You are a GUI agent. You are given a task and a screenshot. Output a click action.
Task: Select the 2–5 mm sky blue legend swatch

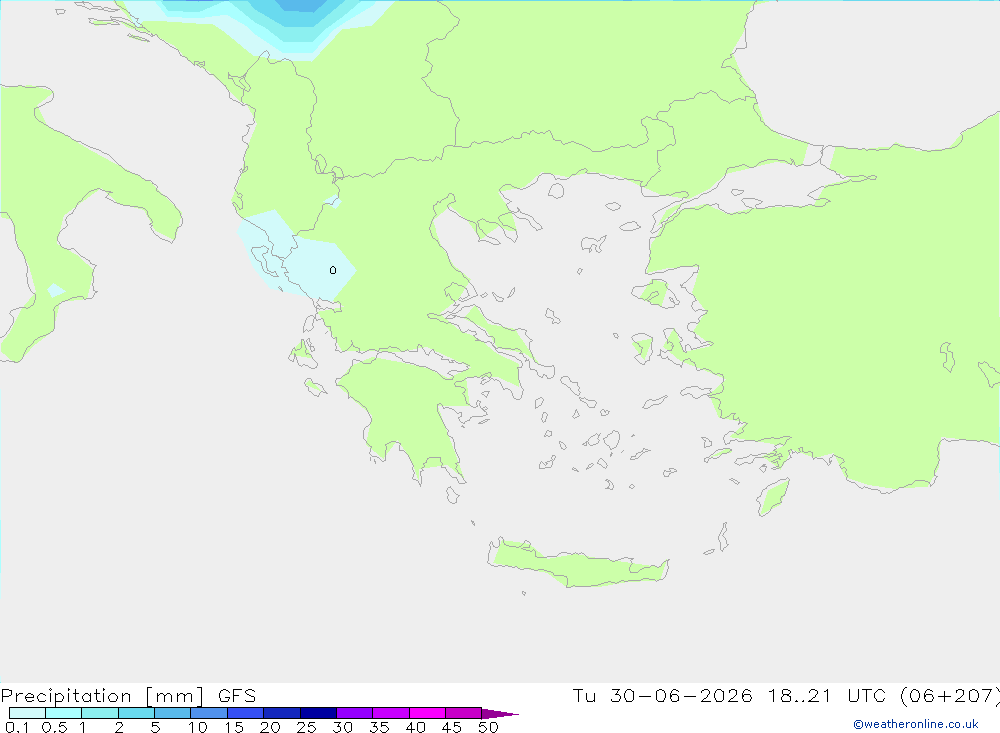click(136, 713)
